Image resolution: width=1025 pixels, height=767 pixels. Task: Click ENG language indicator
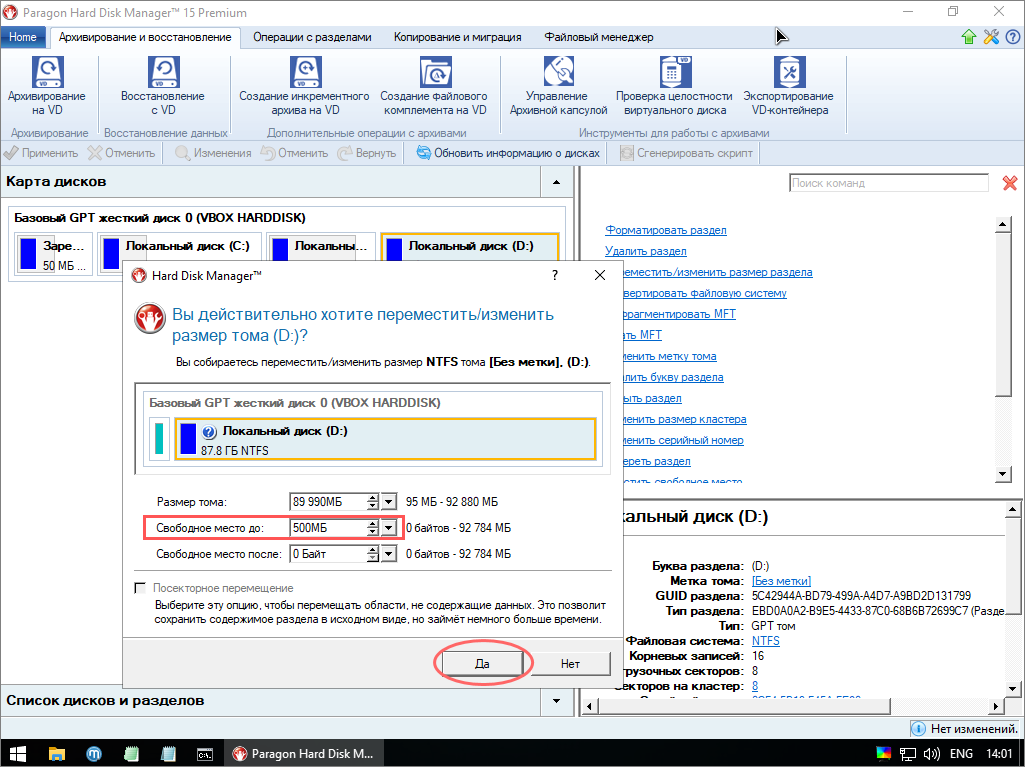coord(961,754)
